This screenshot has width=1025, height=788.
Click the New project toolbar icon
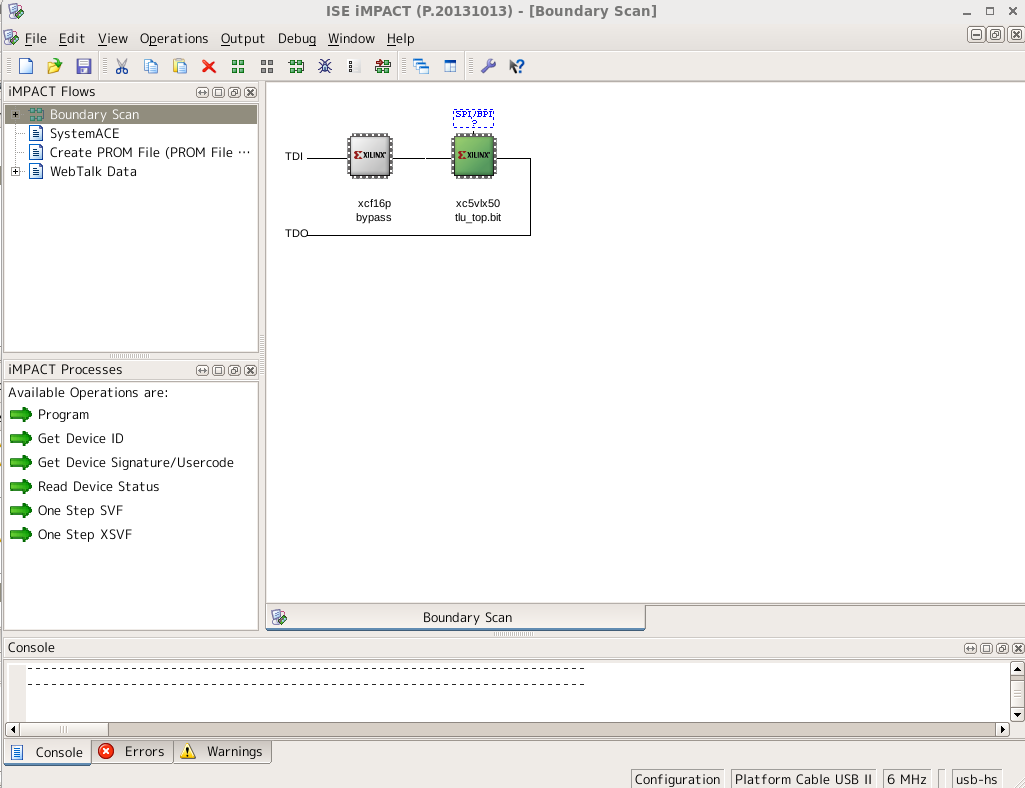click(x=26, y=66)
